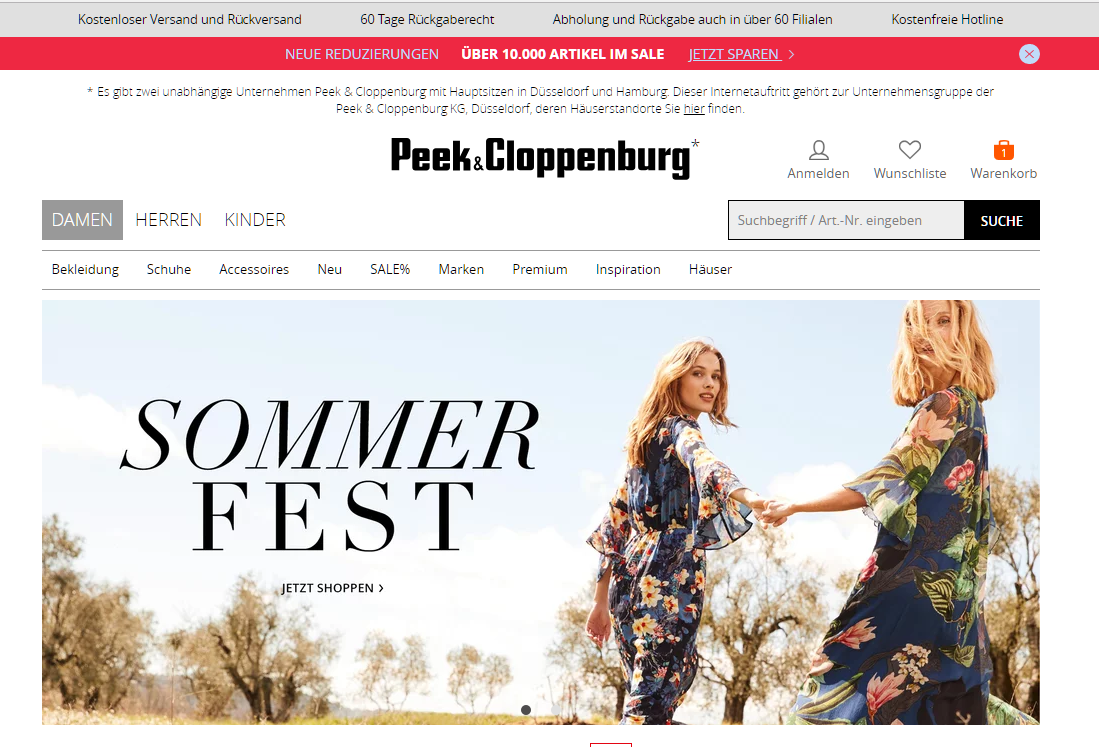Select the DAMEN tab
The height and width of the screenshot is (747, 1099).
coord(82,220)
